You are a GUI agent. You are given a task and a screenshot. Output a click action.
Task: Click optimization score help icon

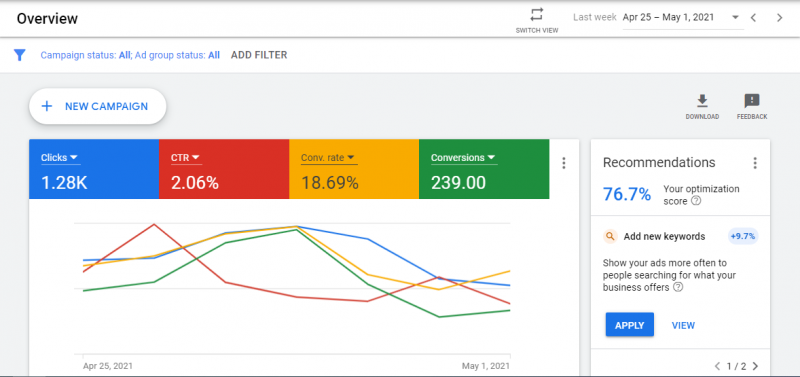(695, 201)
